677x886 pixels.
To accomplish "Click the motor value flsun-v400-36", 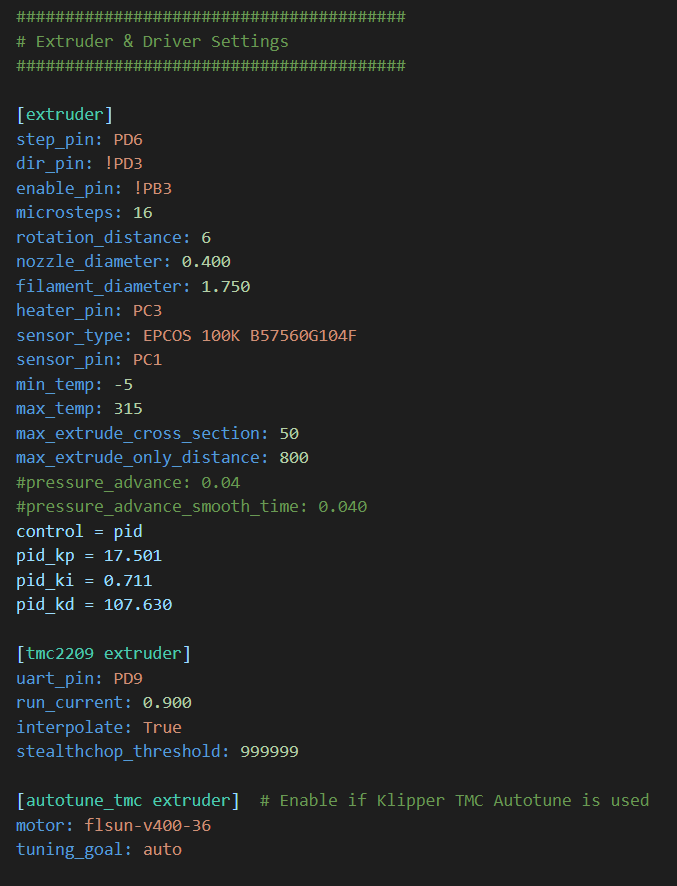I will (x=147, y=826).
